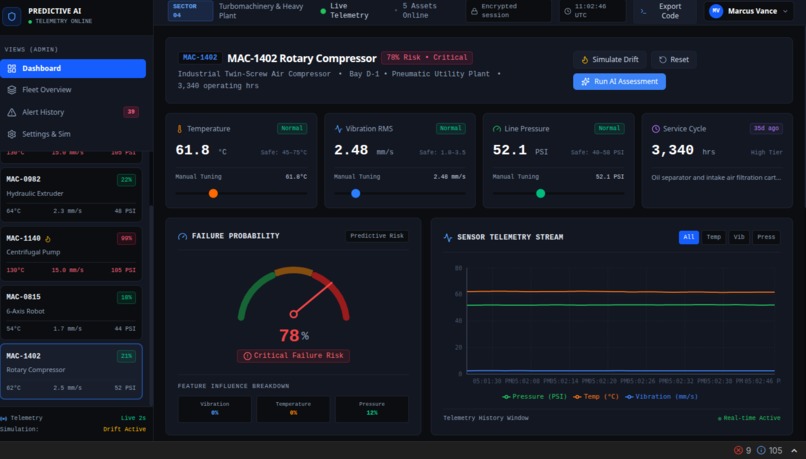Click the UTC clock icon
The height and width of the screenshot is (459, 806).
[x=567, y=11]
